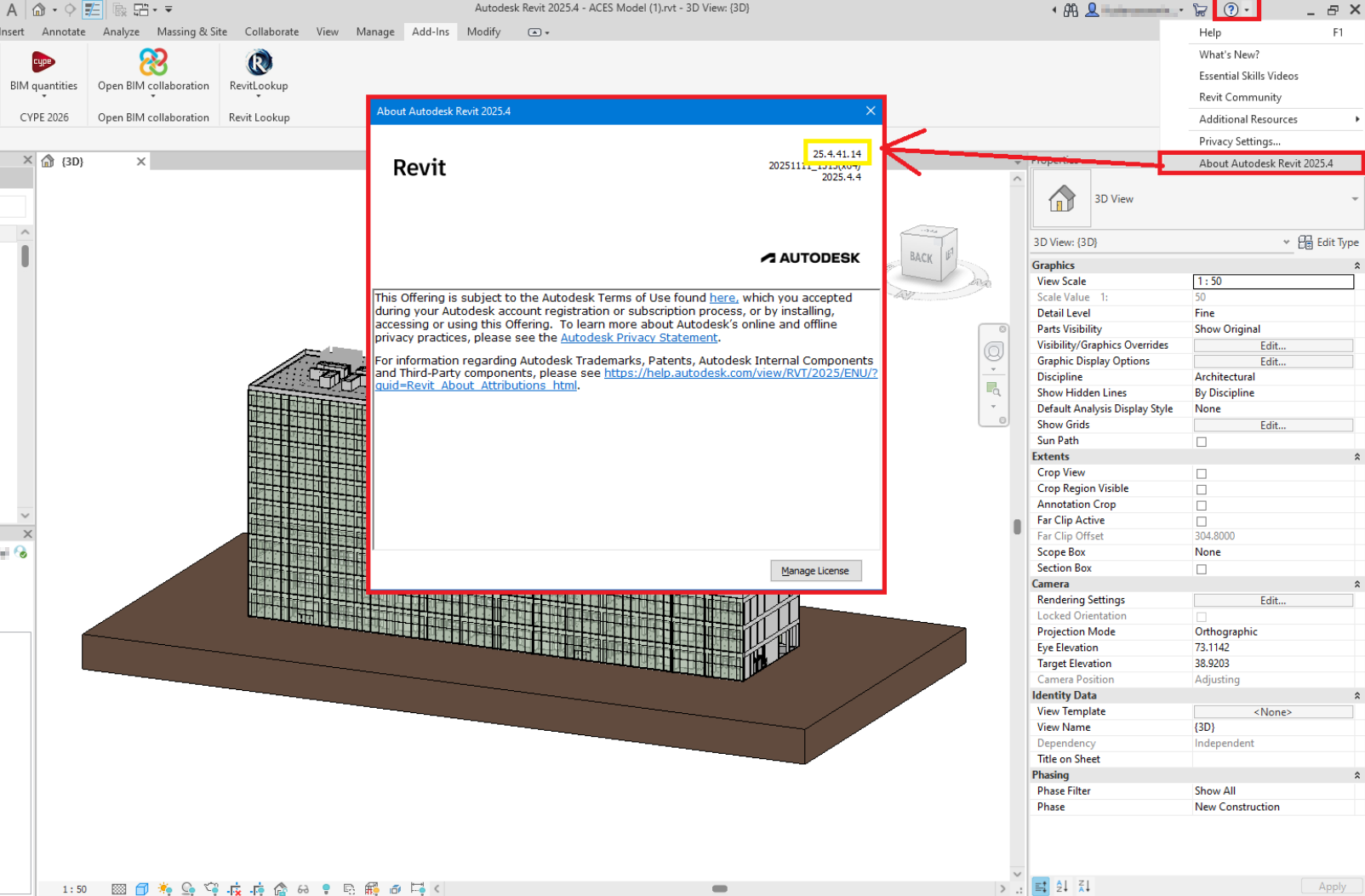Click the Temporary Hide/Isolate glasses icon
The width and height of the screenshot is (1365, 896).
click(303, 888)
